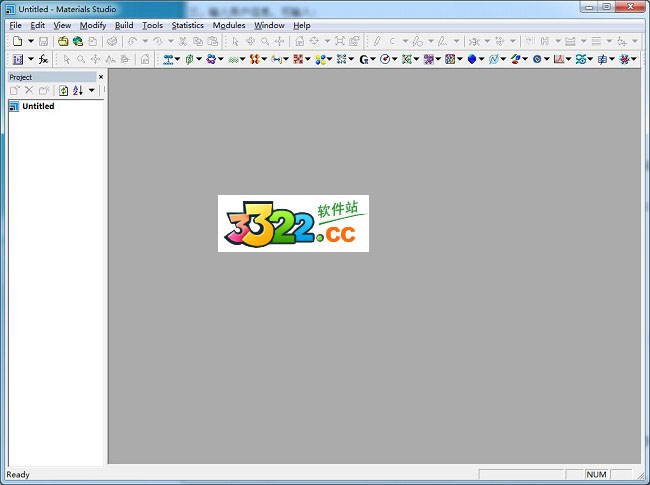
Task: Click the NUM indicator in status bar
Action: [596, 474]
